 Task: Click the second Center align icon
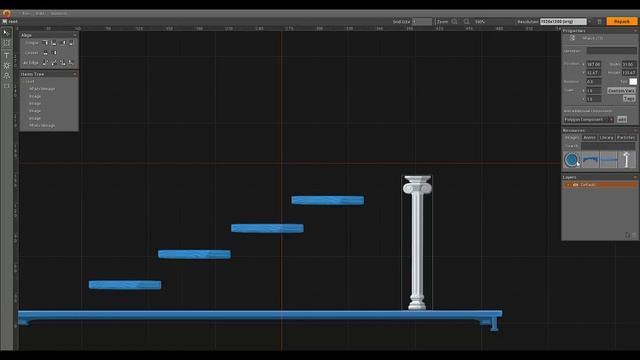(55, 53)
